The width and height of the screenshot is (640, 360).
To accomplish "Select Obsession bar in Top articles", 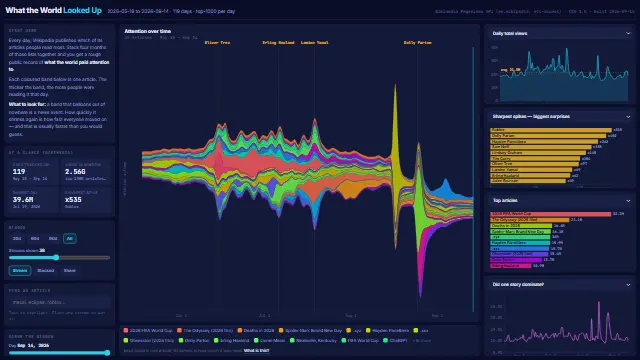I will tap(519, 254).
